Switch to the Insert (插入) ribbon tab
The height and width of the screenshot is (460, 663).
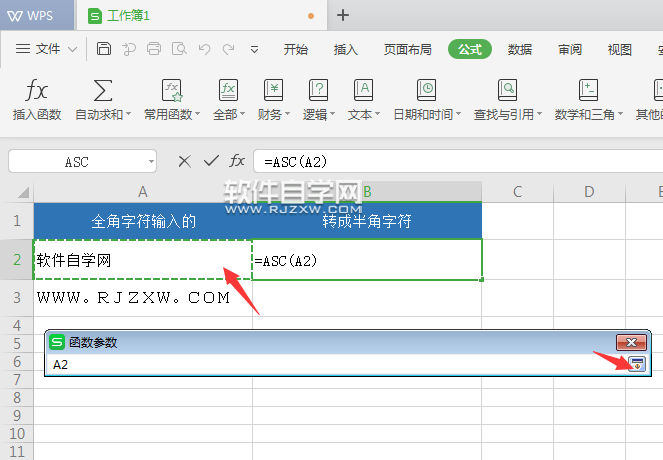(346, 49)
